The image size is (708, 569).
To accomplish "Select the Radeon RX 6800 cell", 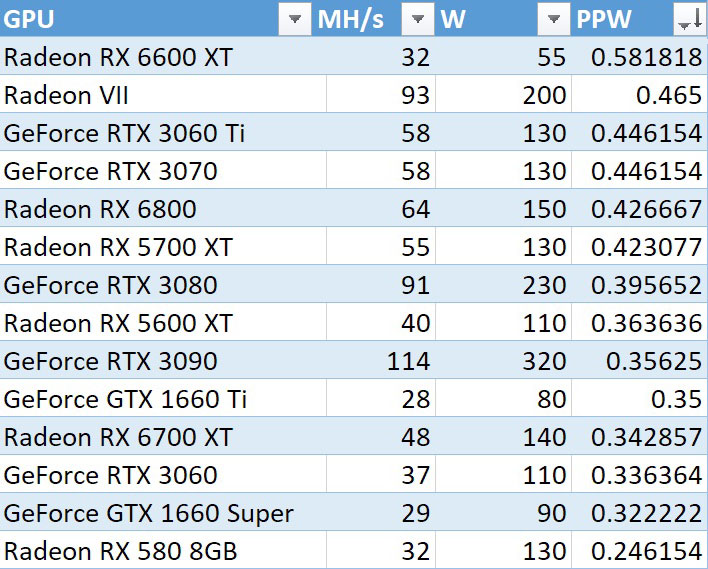I will (163, 208).
